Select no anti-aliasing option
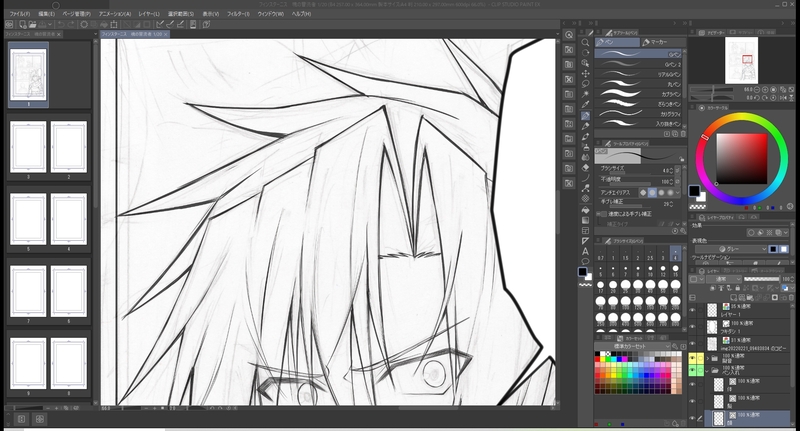The image size is (800, 431). pos(643,193)
